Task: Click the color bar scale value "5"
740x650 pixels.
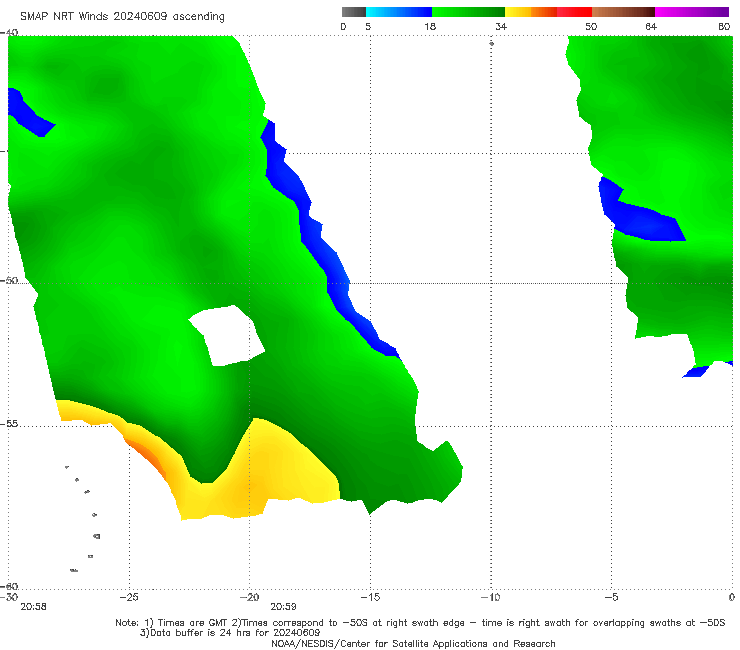Action: click(368, 26)
